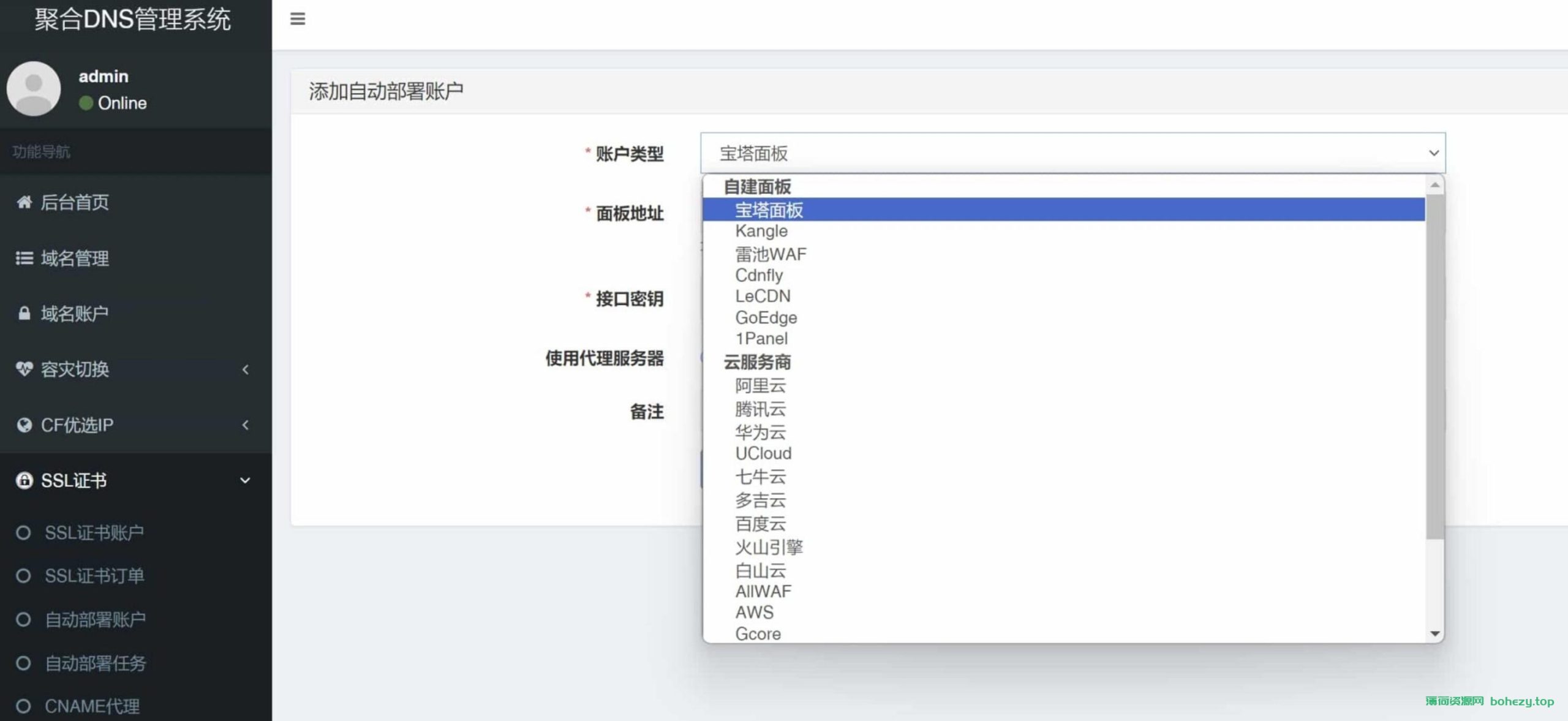The height and width of the screenshot is (721, 1568).
Task: Click the circle icon beside 自动部署账户
Action: pyautogui.click(x=23, y=619)
